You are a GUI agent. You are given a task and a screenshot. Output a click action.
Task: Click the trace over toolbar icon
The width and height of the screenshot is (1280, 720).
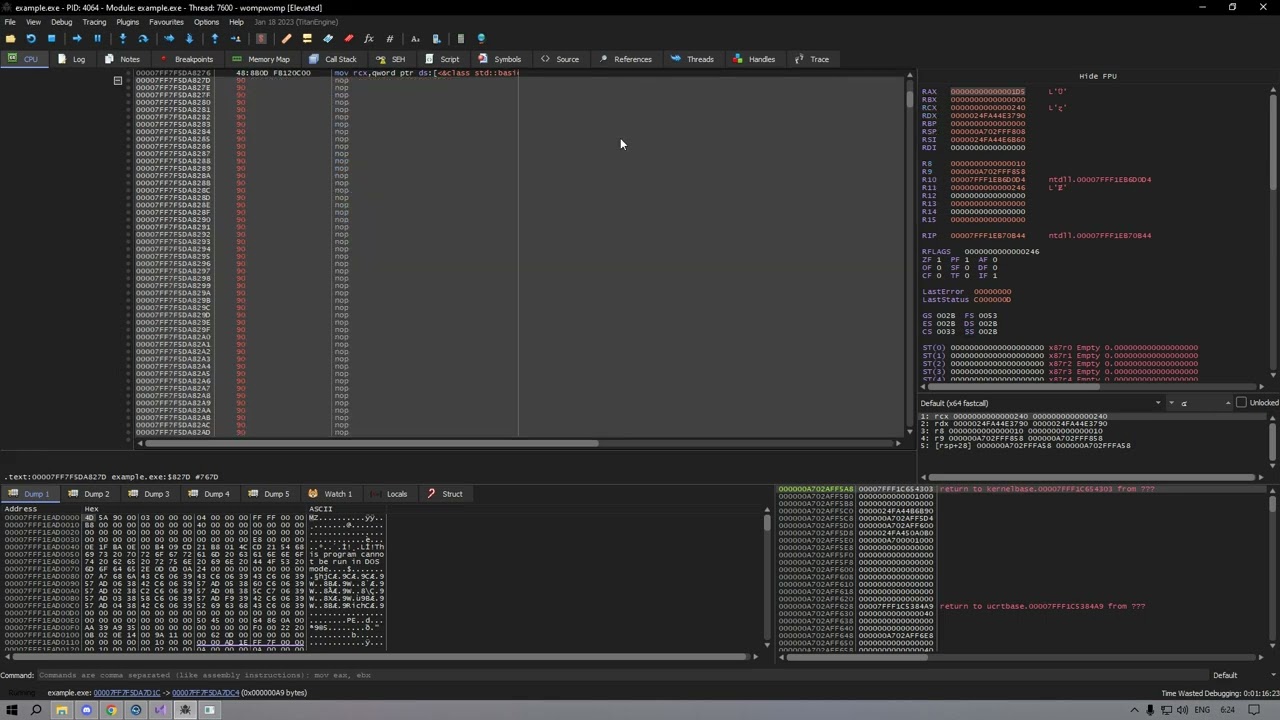tap(189, 38)
